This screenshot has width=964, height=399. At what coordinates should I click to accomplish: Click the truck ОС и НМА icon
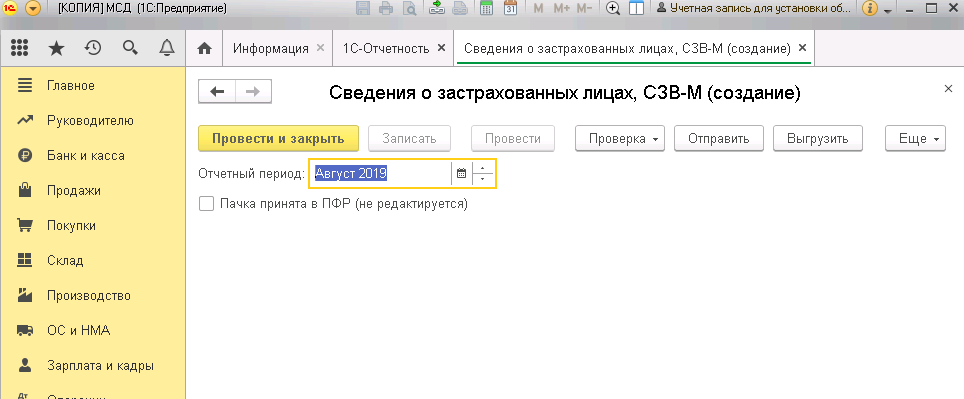[x=25, y=331]
